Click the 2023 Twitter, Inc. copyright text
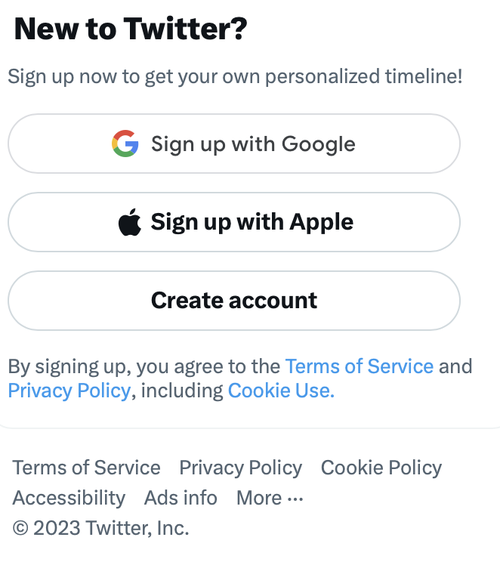Viewport: 500px width, 562px height. (111, 528)
